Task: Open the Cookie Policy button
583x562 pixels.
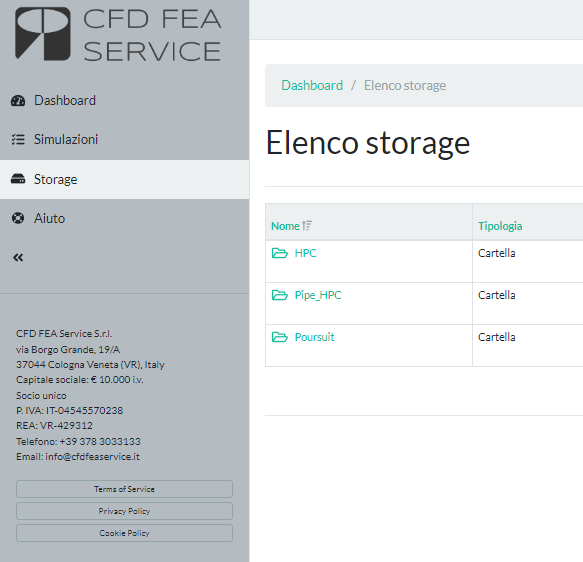Action: [x=124, y=533]
